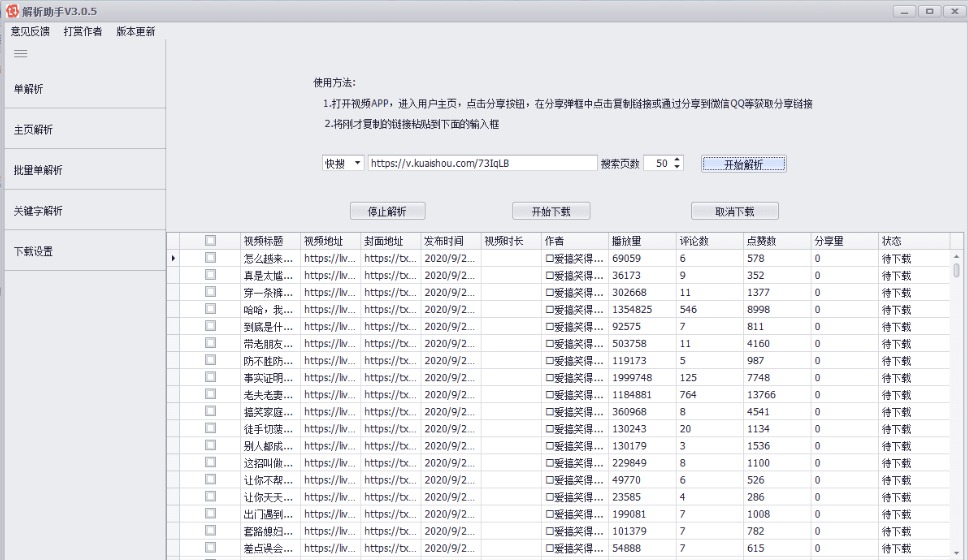Check the row with play count 36173
968x560 pixels.
pyautogui.click(x=211, y=275)
